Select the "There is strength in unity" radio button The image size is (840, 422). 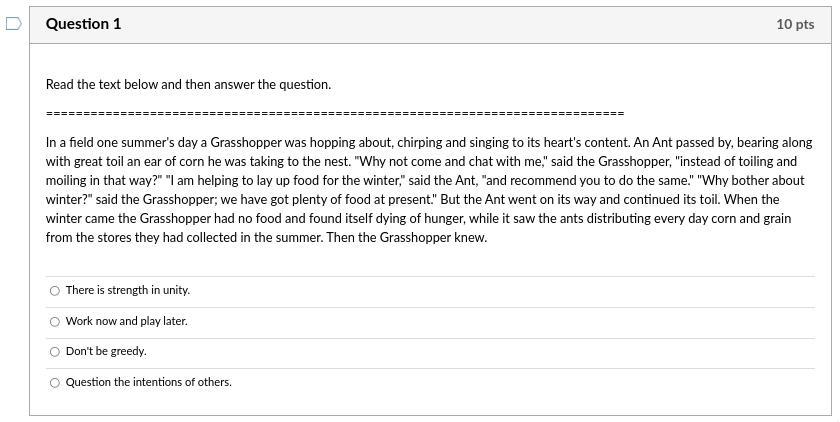(55, 291)
